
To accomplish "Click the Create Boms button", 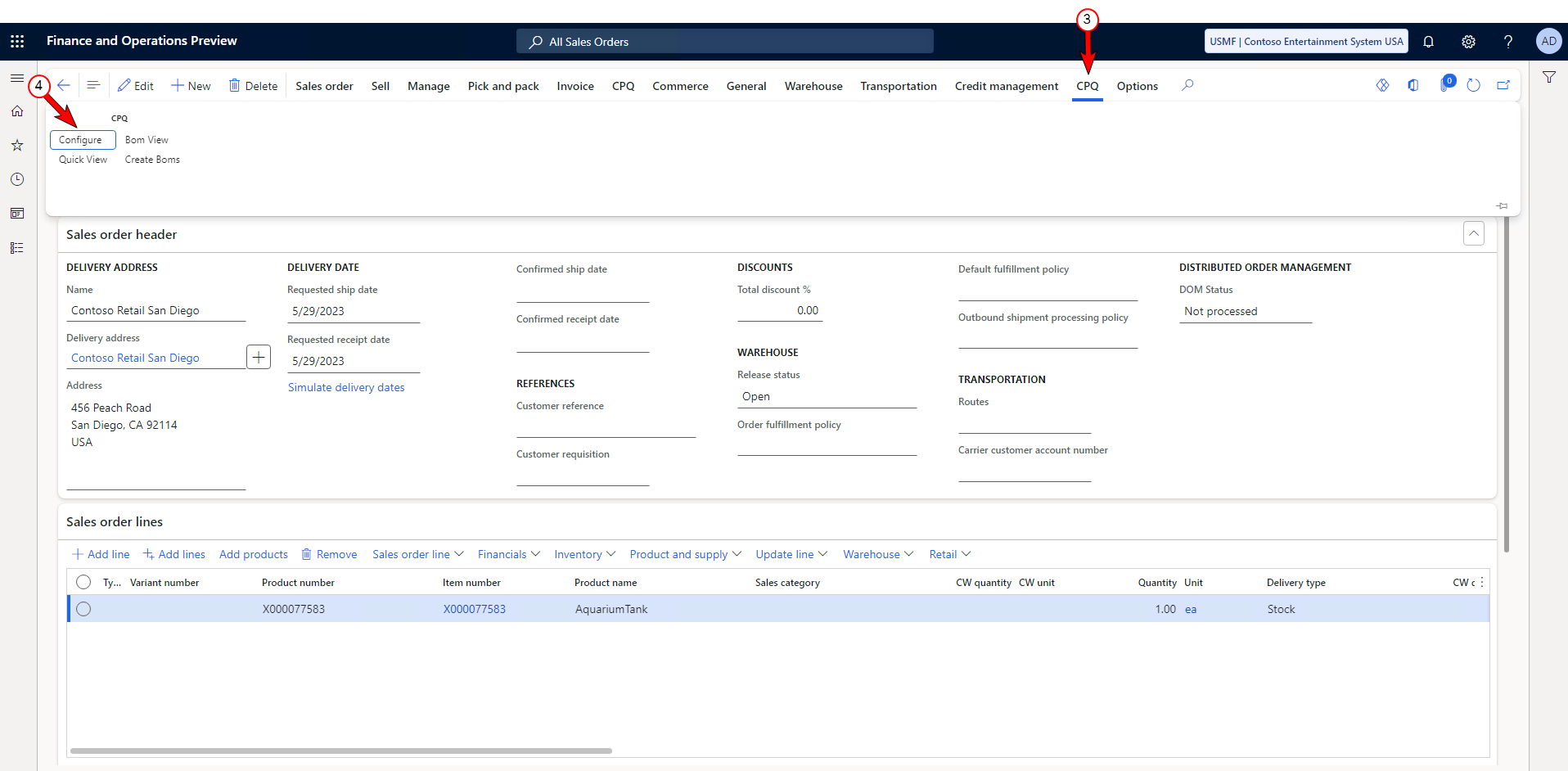I will [x=152, y=160].
